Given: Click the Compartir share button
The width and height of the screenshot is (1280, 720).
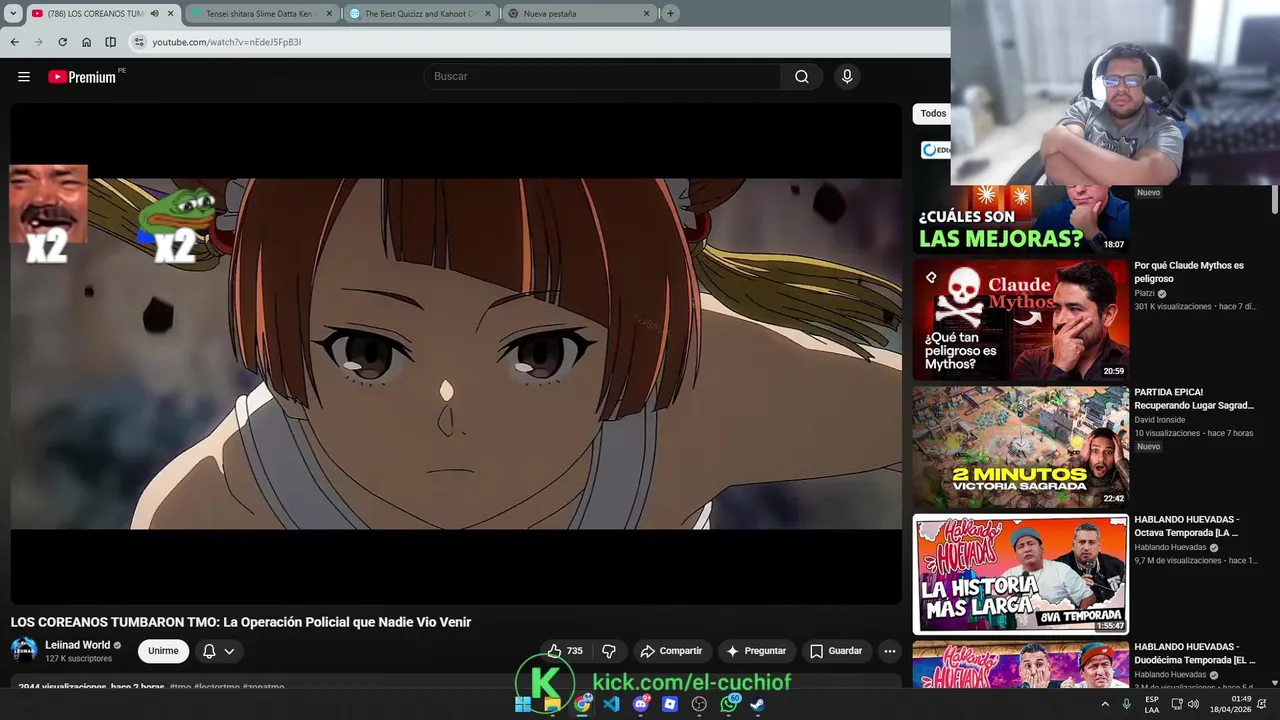Looking at the screenshot, I should [x=671, y=651].
